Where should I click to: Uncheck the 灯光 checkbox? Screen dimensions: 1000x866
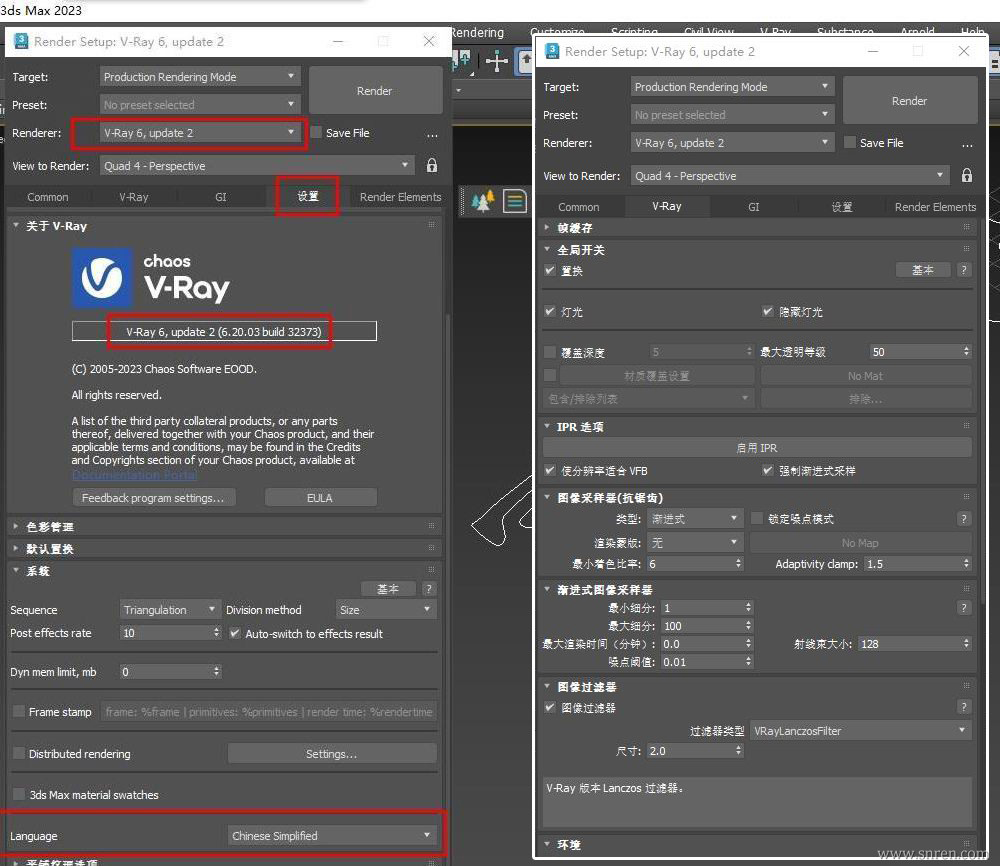[x=550, y=312]
